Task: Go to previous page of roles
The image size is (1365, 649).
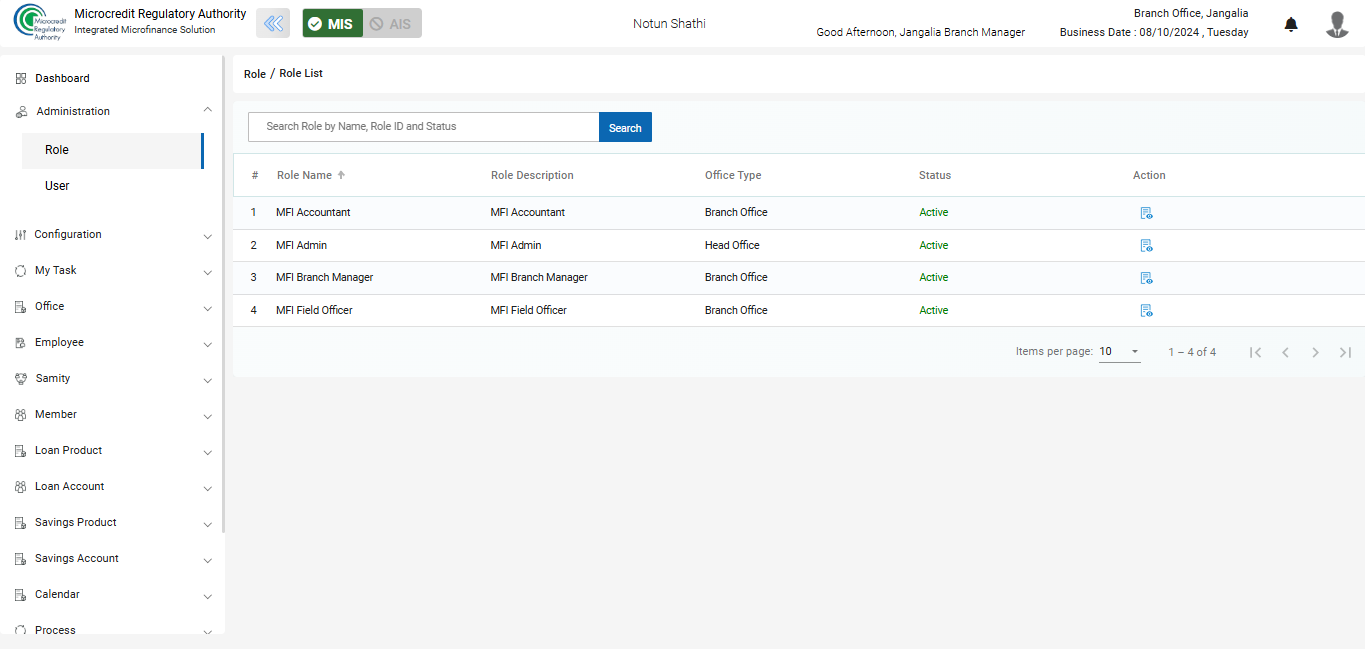Action: pos(1286,352)
